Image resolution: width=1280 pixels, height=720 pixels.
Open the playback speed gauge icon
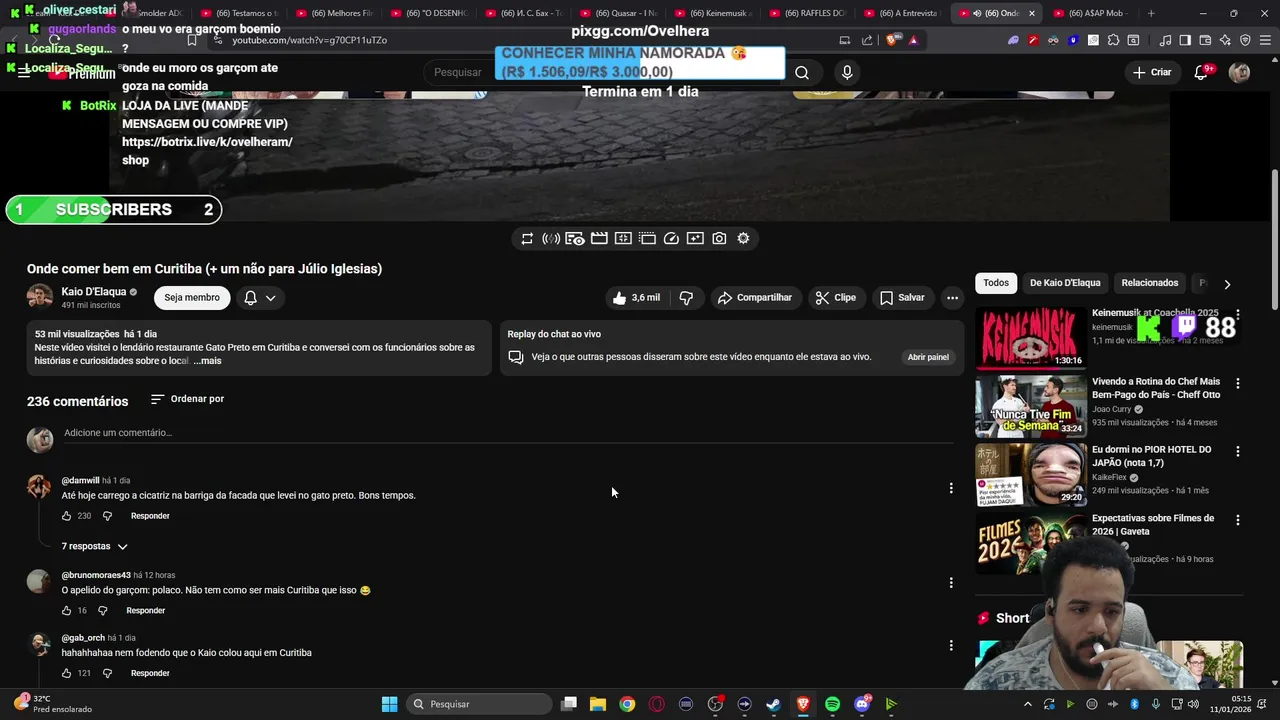[x=671, y=239]
